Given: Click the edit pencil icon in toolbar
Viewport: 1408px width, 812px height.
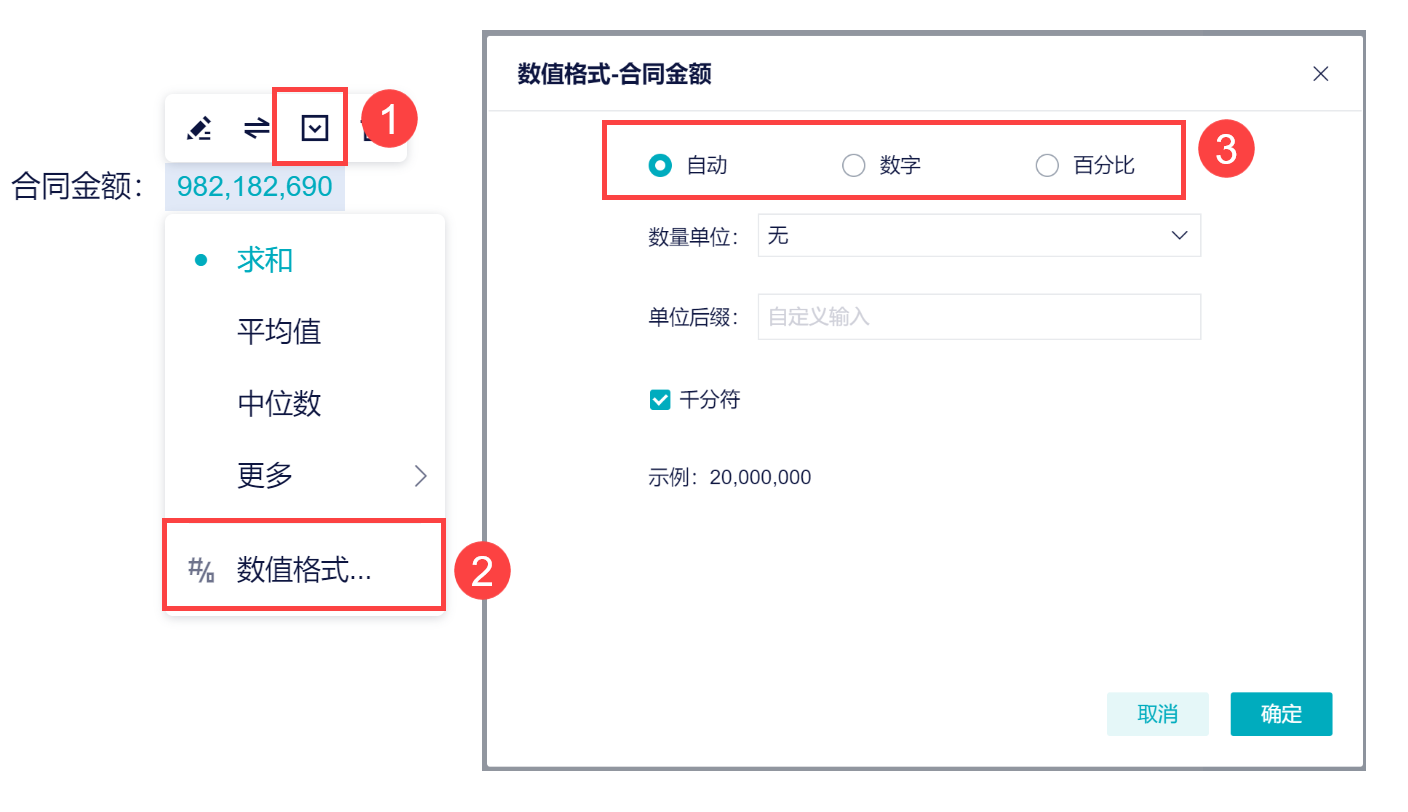Looking at the screenshot, I should tap(199, 128).
